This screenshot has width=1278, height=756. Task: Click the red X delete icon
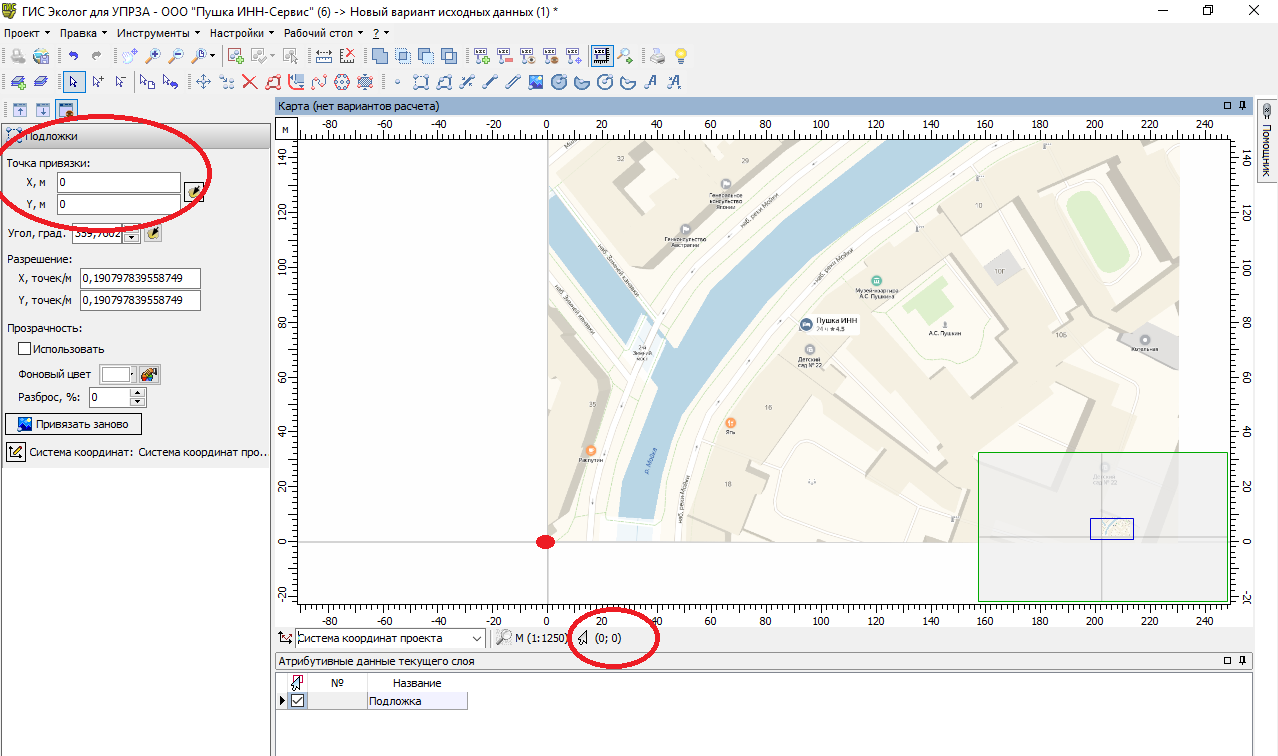tap(249, 82)
